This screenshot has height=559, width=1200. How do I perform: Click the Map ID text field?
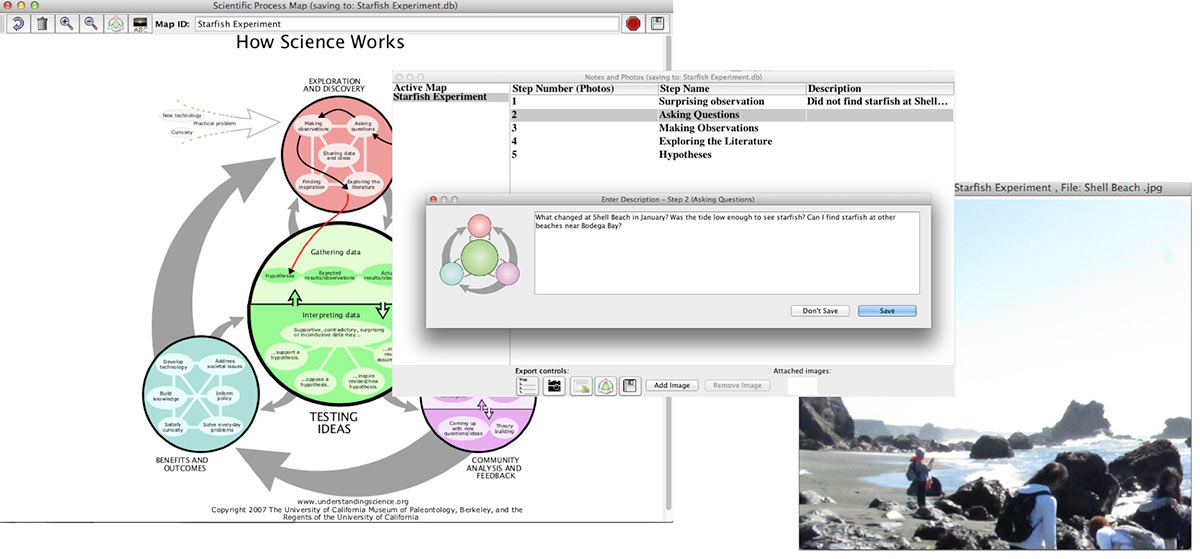406,23
